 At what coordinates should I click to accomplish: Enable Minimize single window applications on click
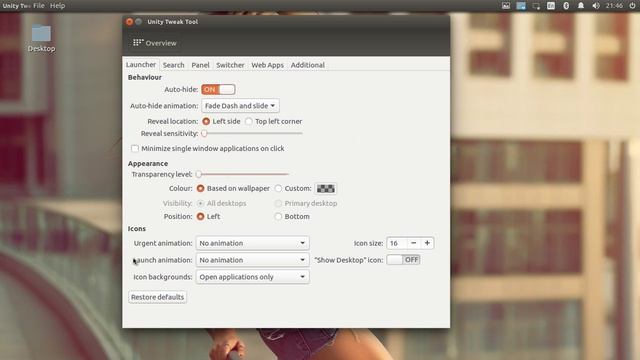[135, 148]
